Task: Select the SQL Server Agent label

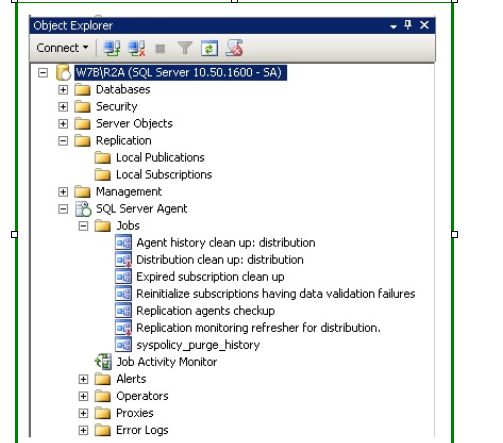Action: click(x=142, y=209)
